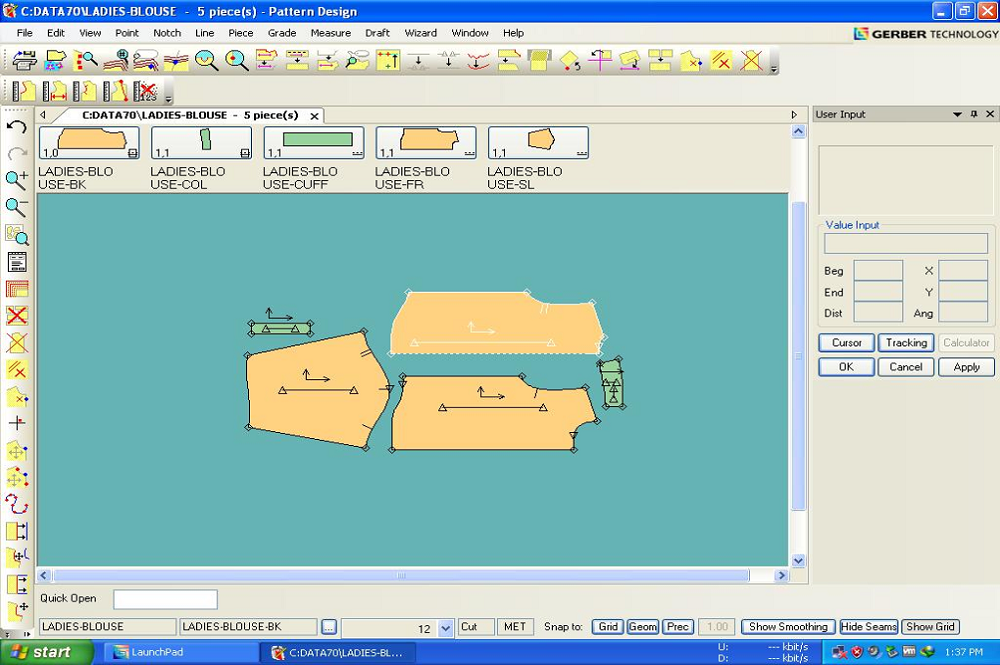This screenshot has width=1000, height=665.
Task: Click the Print/Plot icon in top toolbar
Action: [25, 60]
